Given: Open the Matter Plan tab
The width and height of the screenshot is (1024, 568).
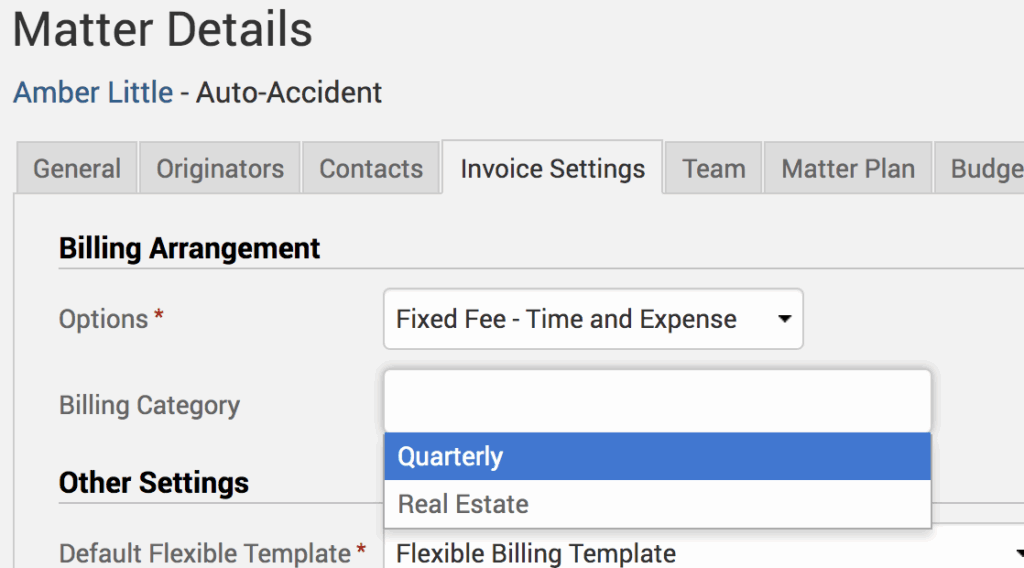Looking at the screenshot, I should click(x=848, y=169).
